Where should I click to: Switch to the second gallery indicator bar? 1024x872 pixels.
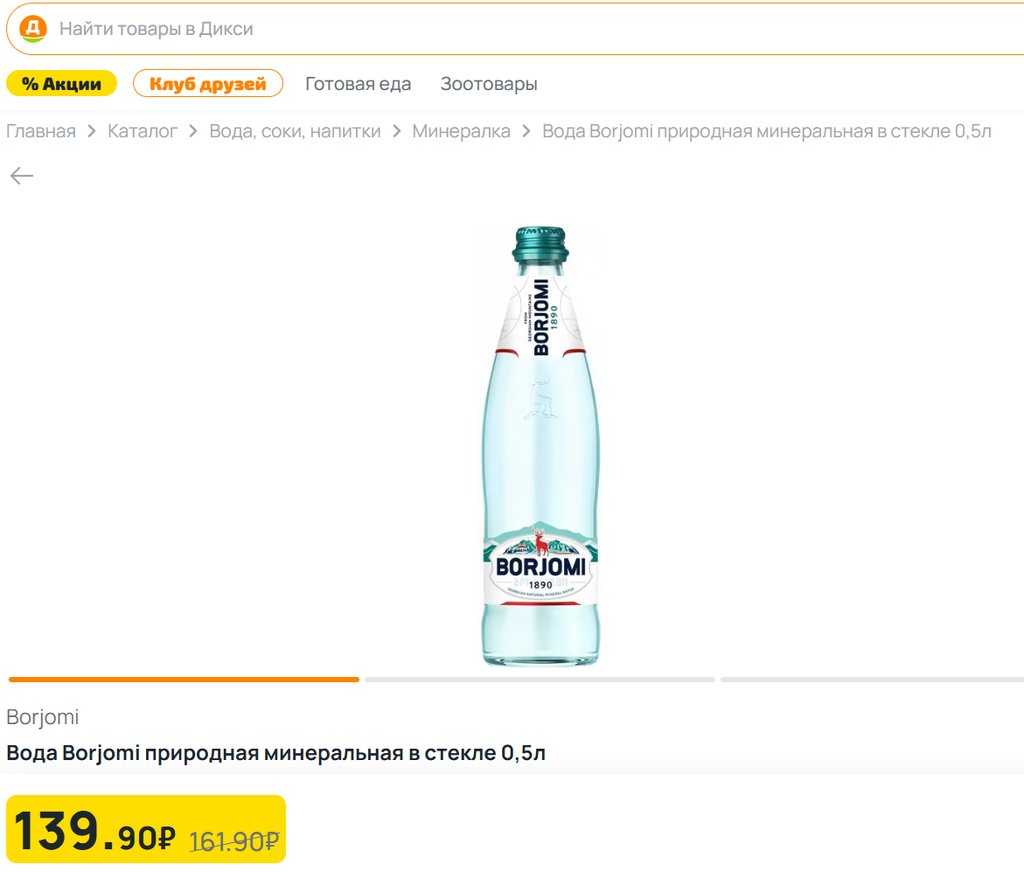(x=540, y=679)
